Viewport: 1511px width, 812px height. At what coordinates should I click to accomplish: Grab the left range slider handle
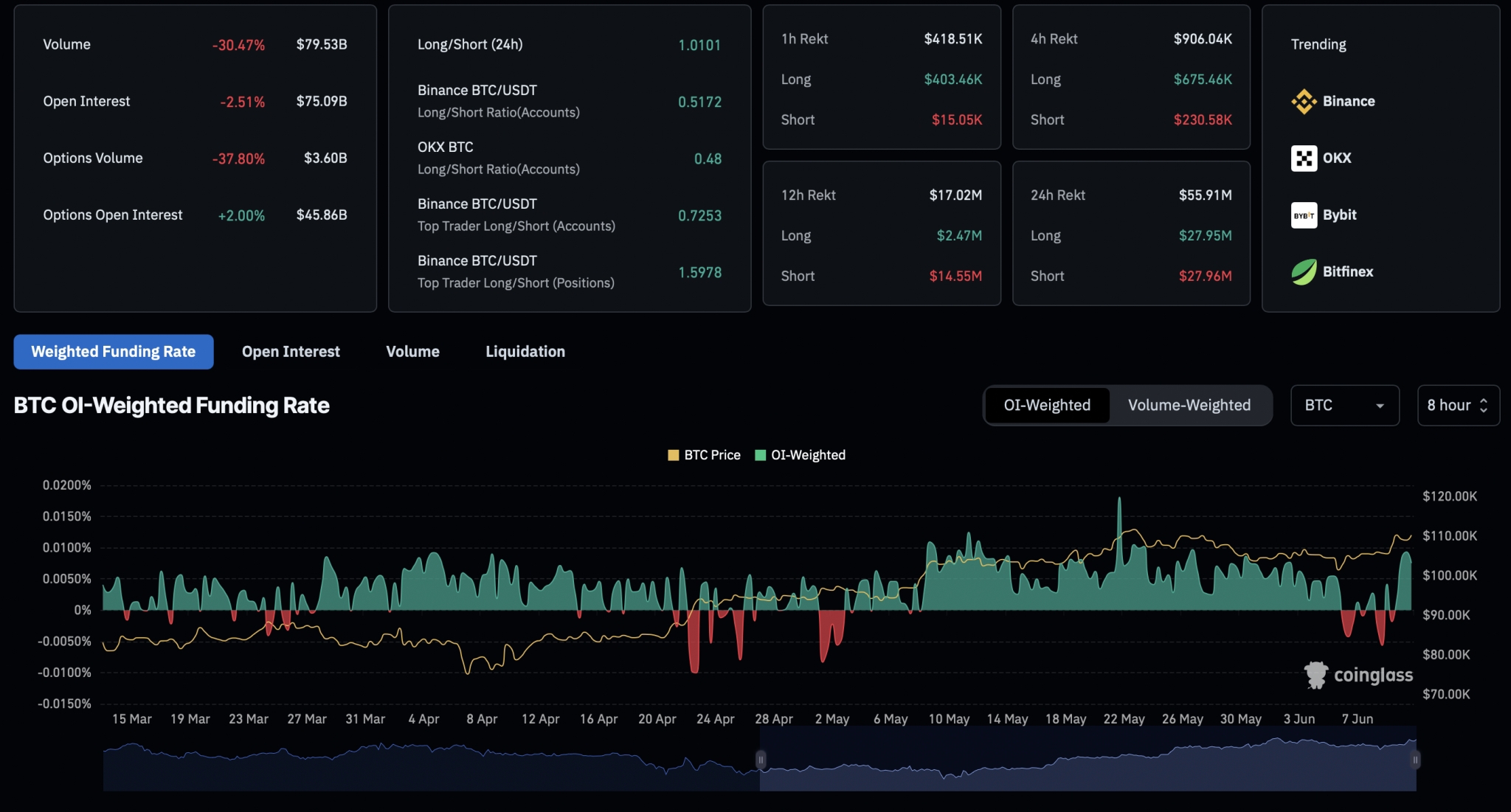tap(761, 760)
